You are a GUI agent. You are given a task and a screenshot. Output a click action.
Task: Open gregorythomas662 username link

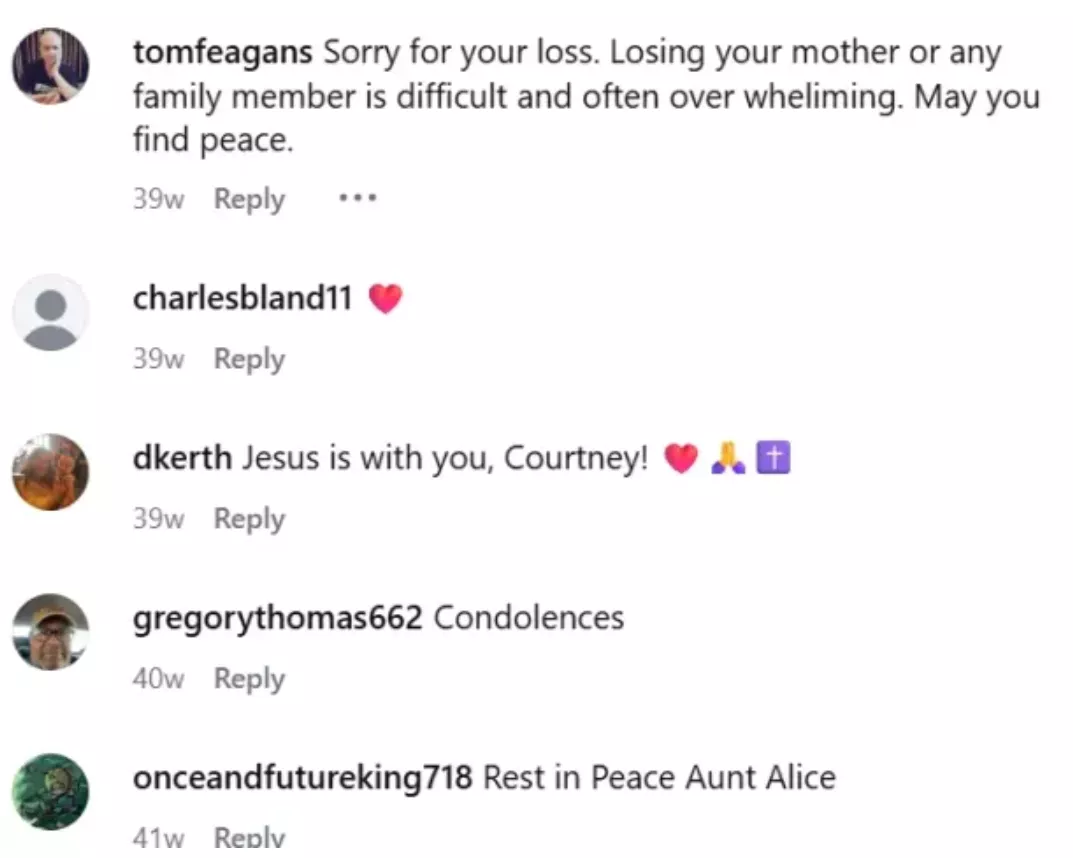(277, 618)
